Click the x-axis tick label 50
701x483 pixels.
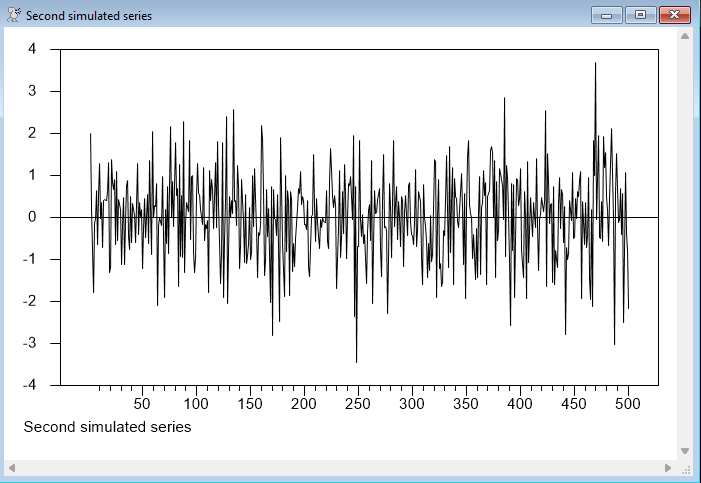pos(142,403)
